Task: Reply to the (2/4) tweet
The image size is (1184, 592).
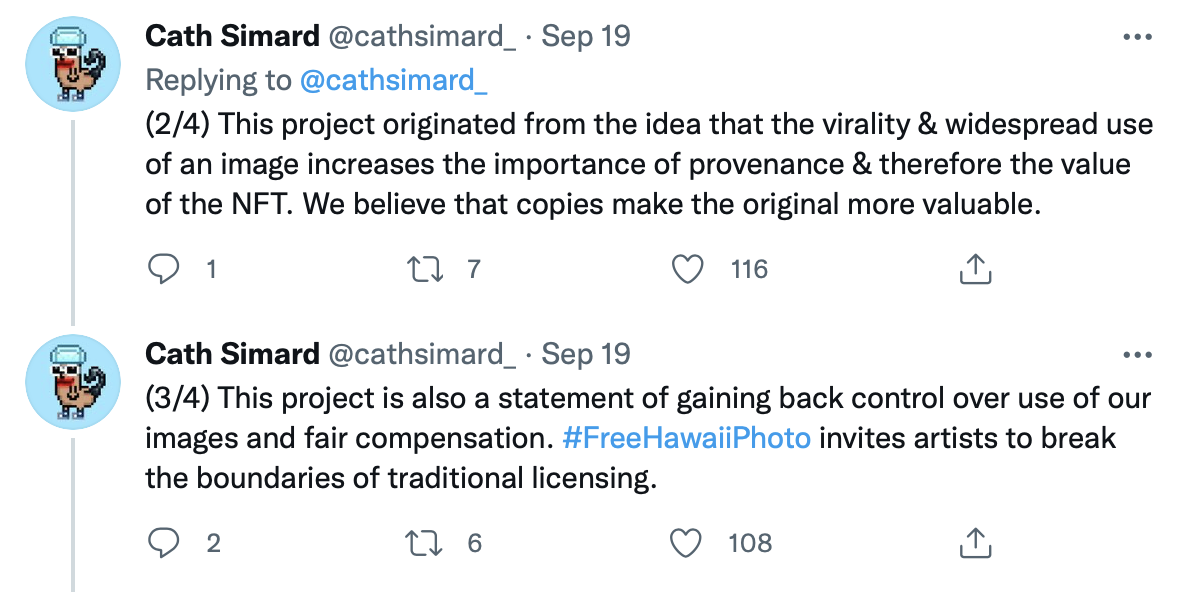Action: click(164, 268)
